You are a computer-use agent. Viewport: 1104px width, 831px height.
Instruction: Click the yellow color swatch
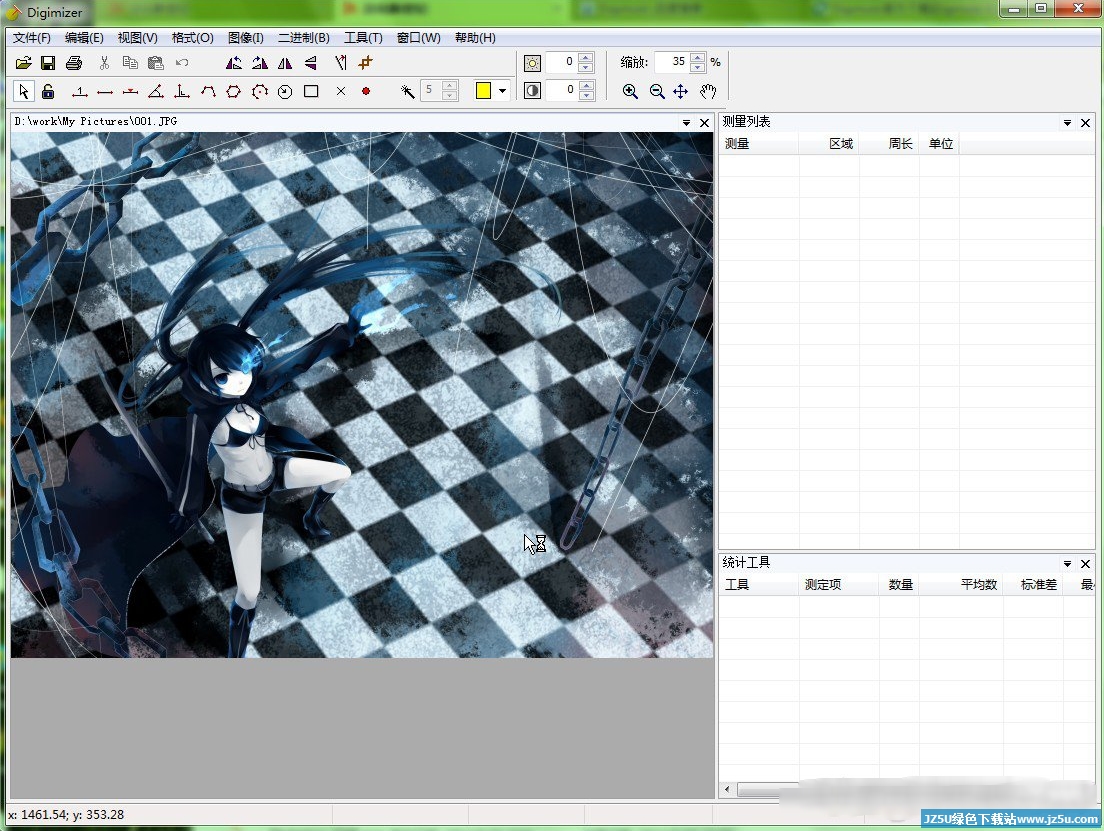coord(483,90)
